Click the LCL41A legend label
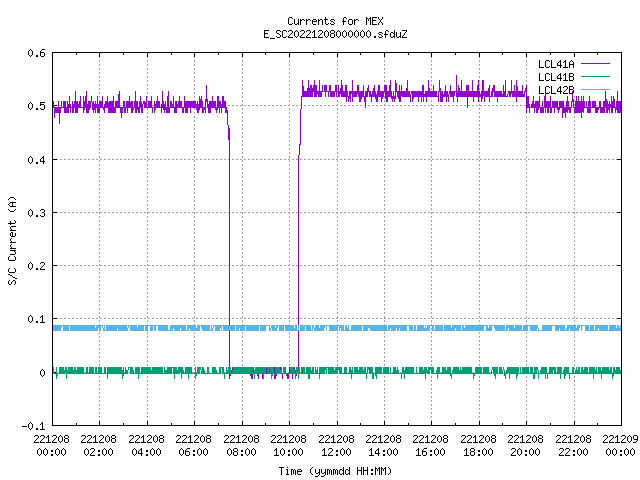 click(x=556, y=64)
